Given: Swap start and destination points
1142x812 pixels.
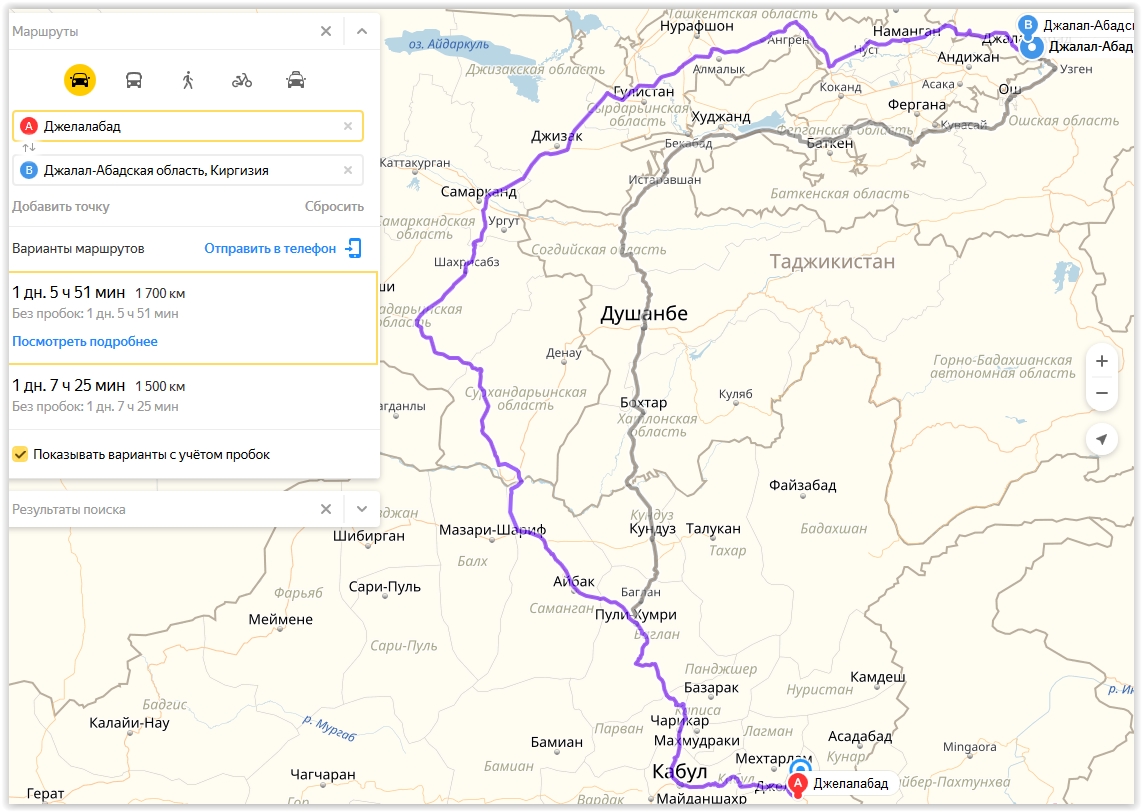Looking at the screenshot, I should (x=28, y=148).
